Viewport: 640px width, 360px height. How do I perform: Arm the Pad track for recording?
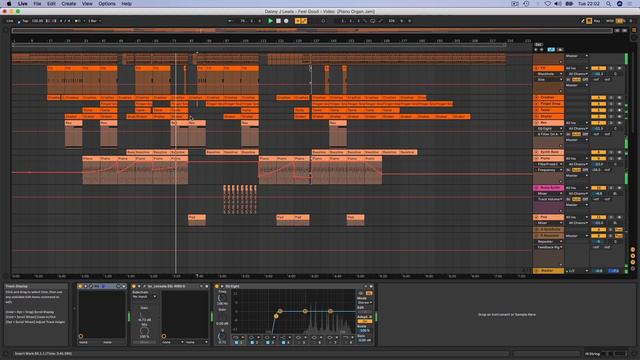pyautogui.click(x=619, y=217)
